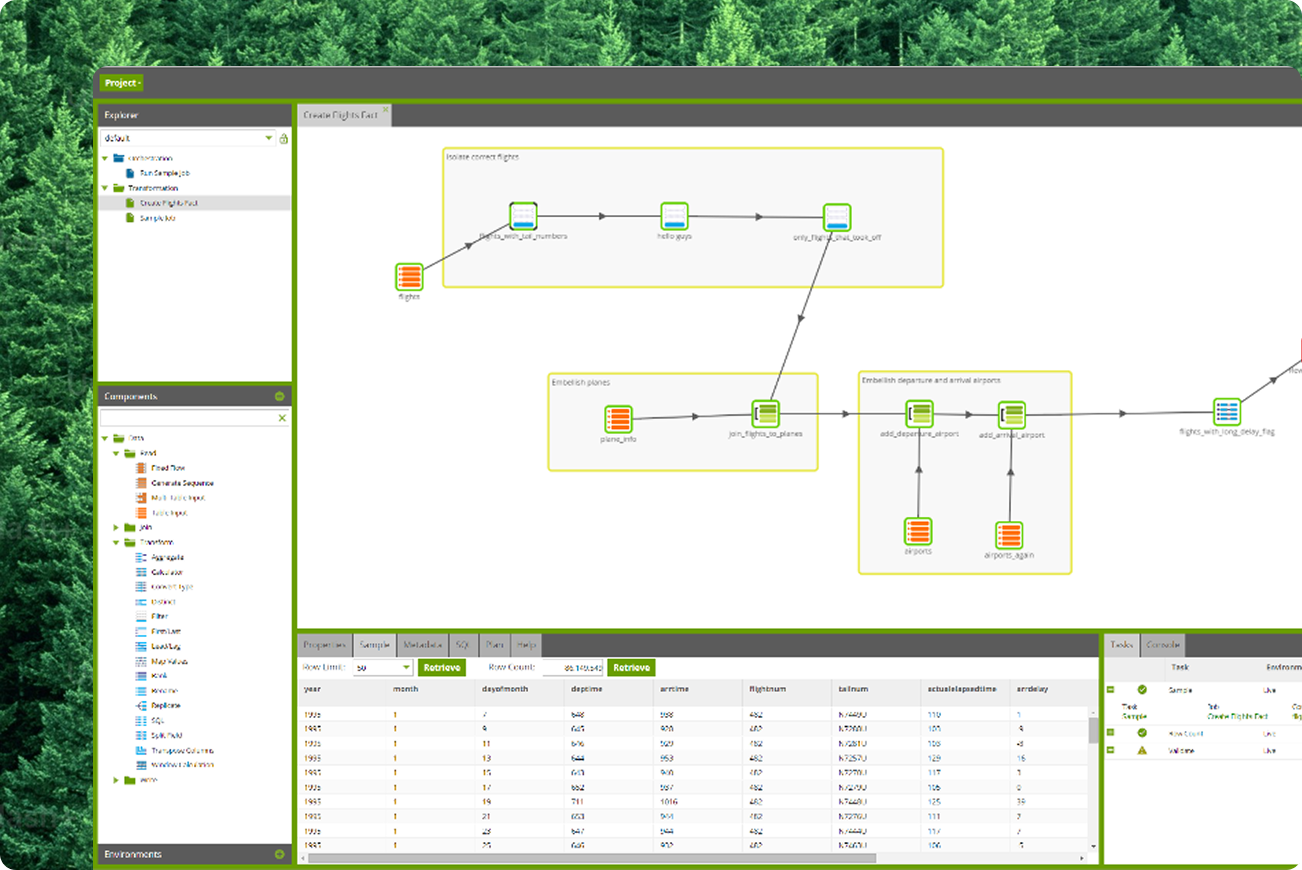
Task: Pick the Replicate component icon
Action: 142,706
